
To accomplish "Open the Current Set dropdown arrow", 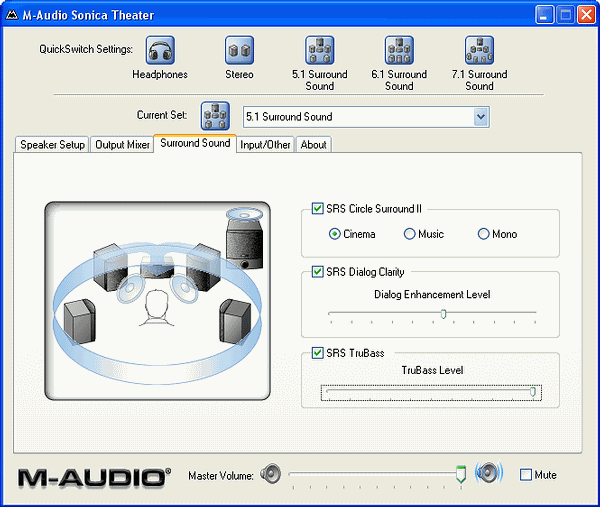I will (481, 117).
